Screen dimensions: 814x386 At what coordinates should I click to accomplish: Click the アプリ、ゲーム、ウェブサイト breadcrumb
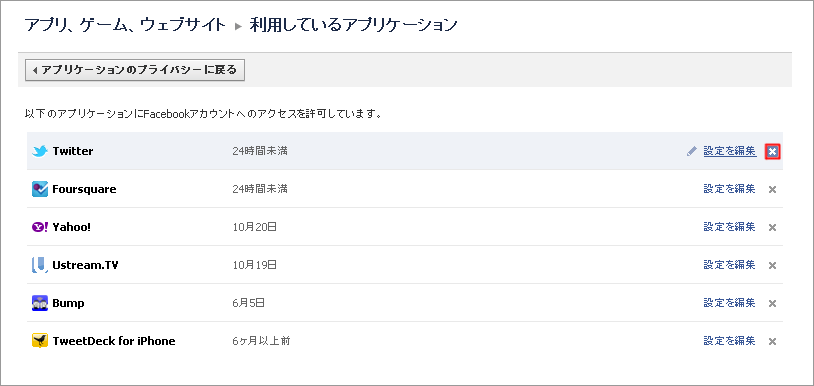[126, 24]
